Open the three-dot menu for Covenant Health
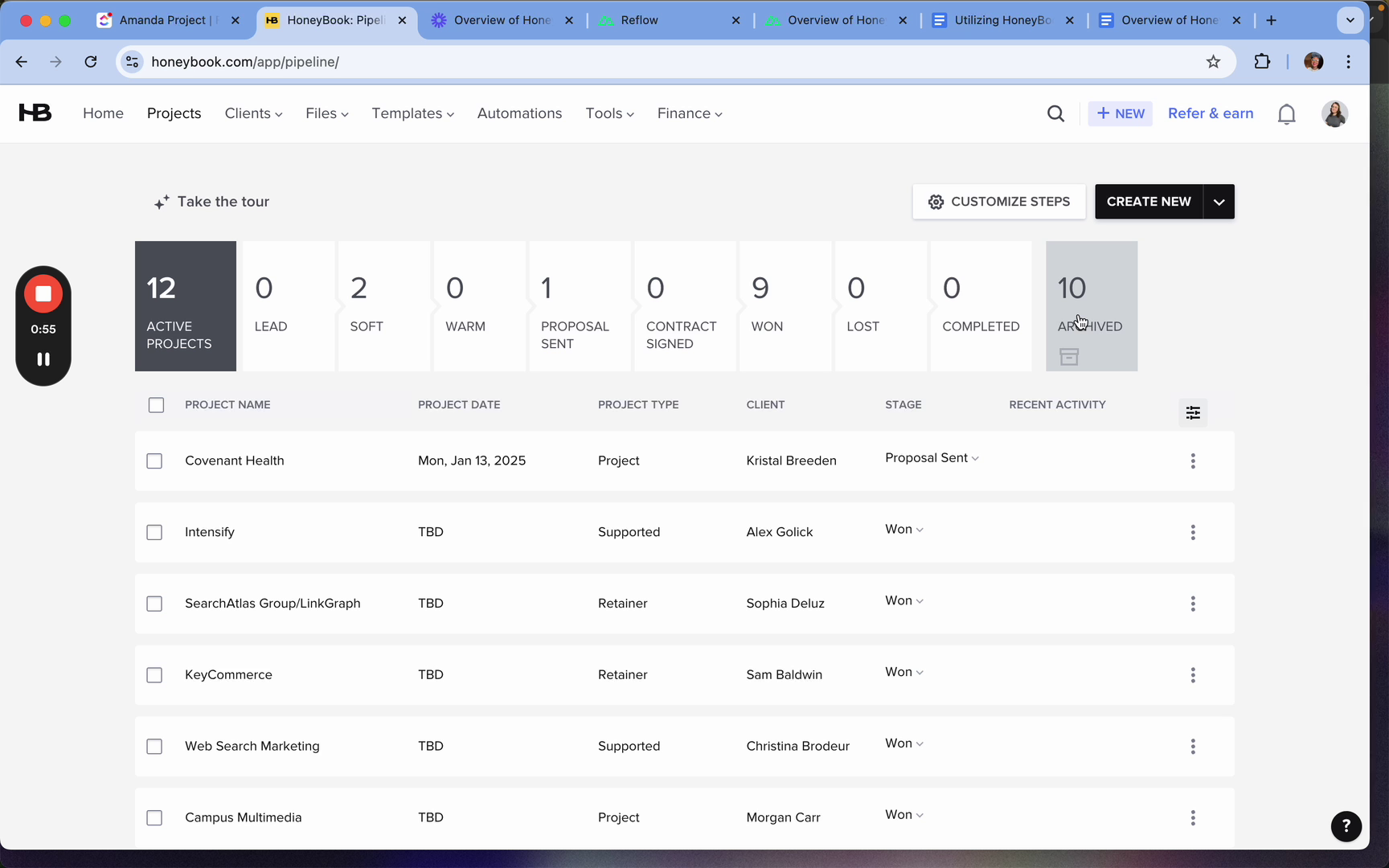The height and width of the screenshot is (868, 1389). pos(1193,461)
